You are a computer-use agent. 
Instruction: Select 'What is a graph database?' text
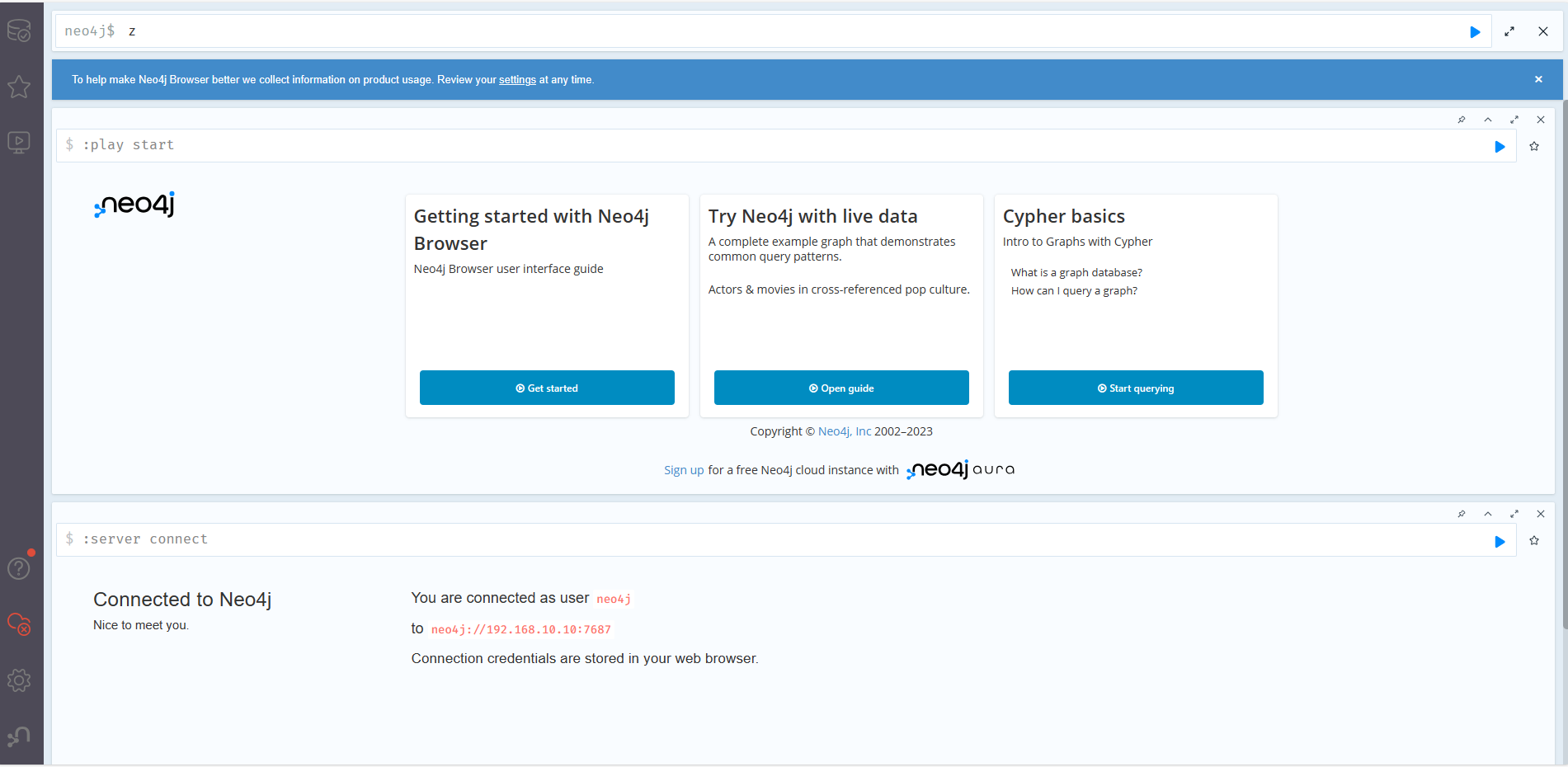pyautogui.click(x=1076, y=273)
